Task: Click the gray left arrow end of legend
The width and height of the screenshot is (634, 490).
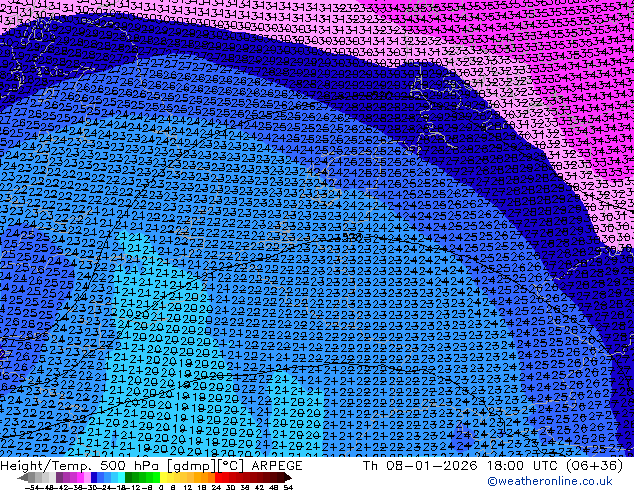Action: click(23, 477)
